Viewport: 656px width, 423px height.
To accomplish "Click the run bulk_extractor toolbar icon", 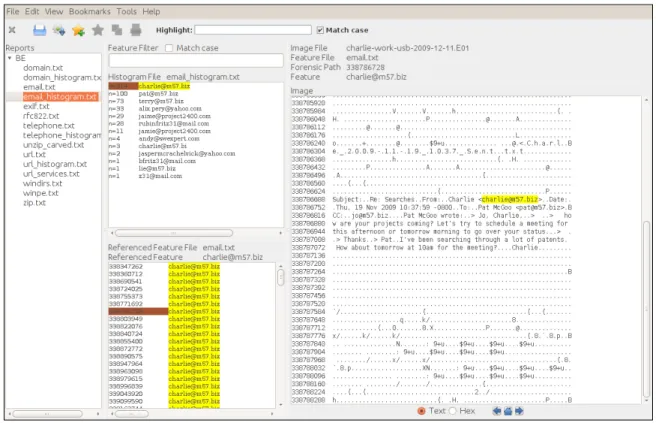I will (59, 30).
